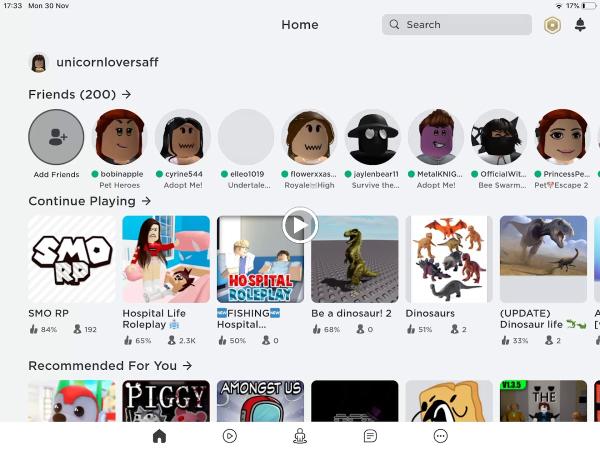Viewport: 600px width, 450px height.
Task: Open MetalKNIG friend avatar
Action: (x=436, y=137)
